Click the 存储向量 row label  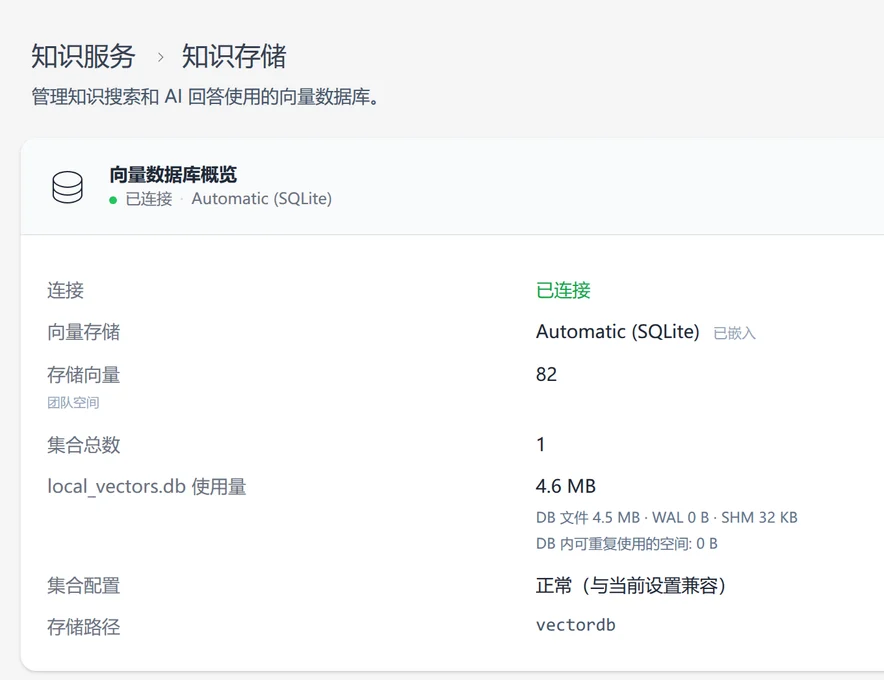(x=83, y=375)
